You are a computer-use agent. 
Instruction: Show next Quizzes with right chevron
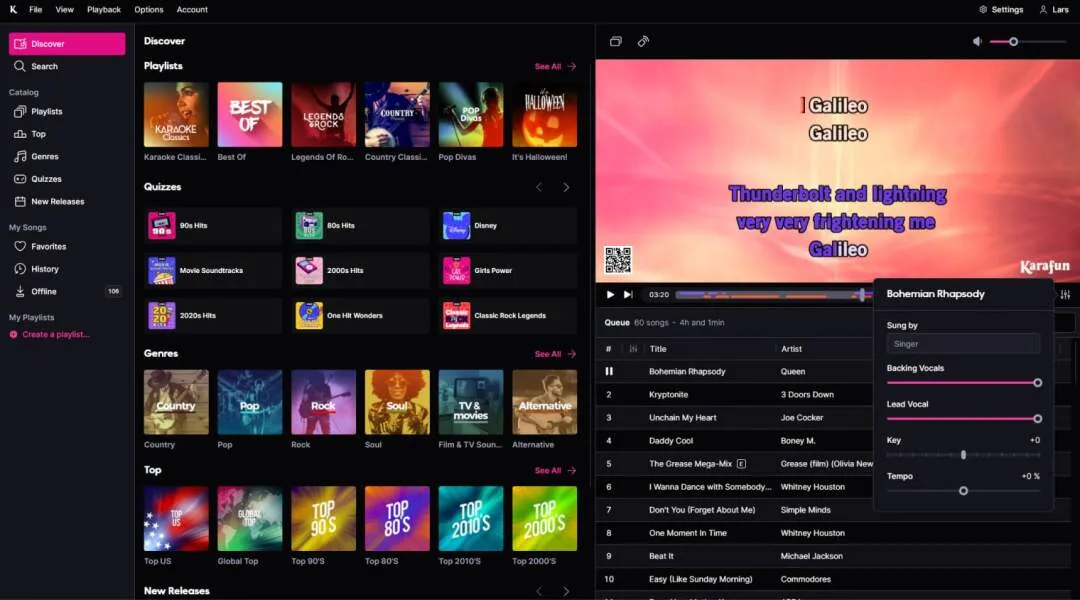566,187
